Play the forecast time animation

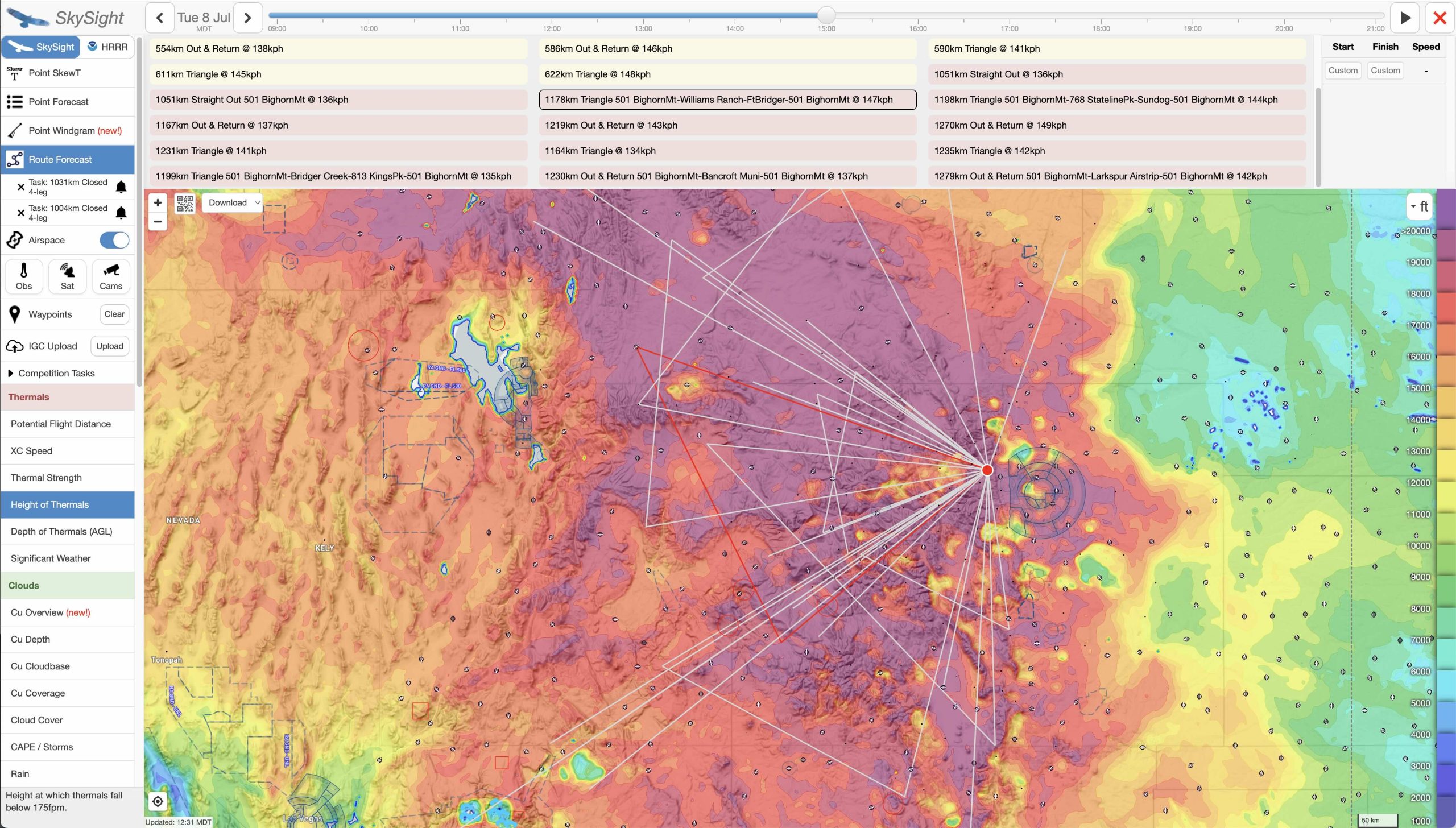[1405, 18]
